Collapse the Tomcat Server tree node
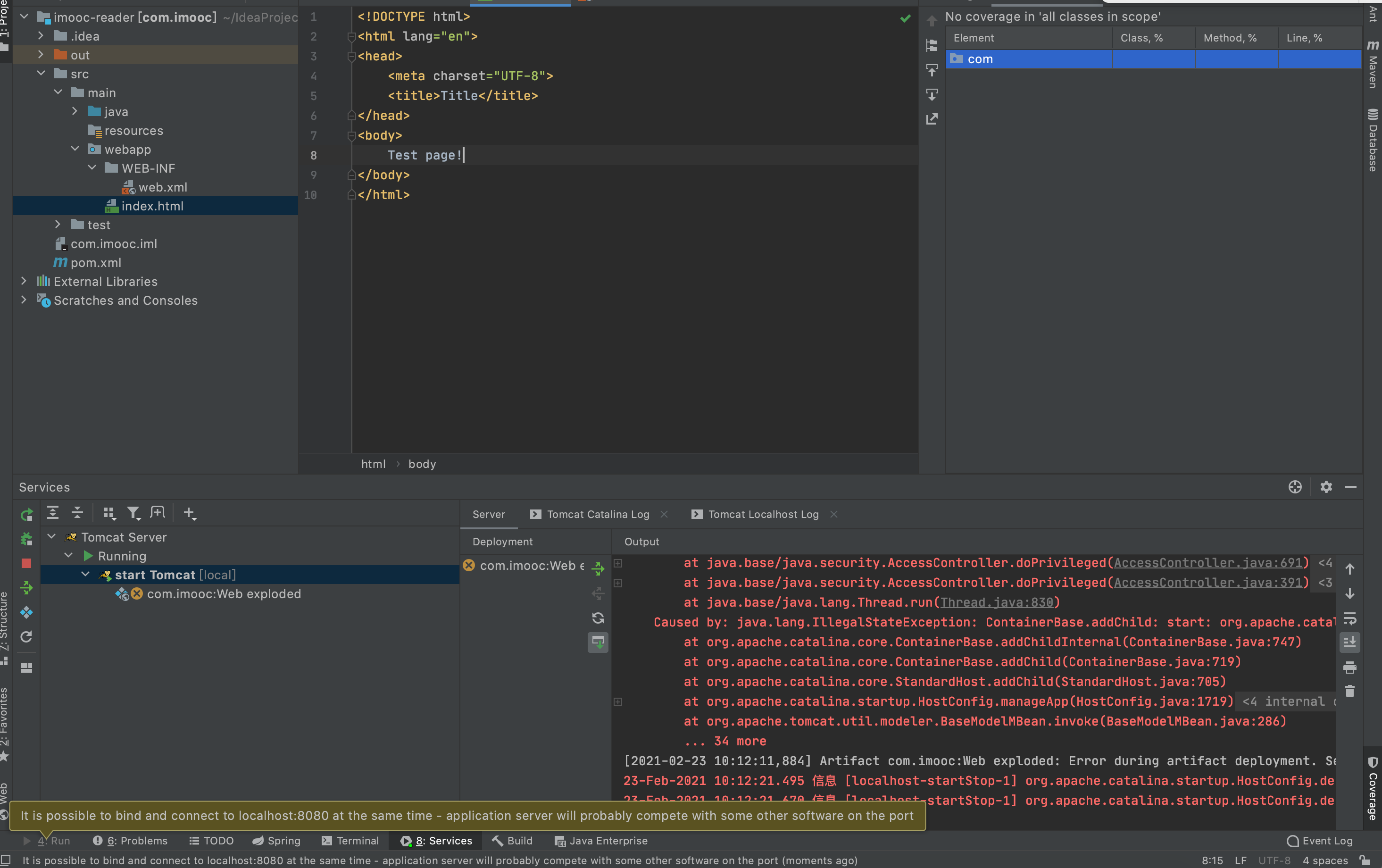Screen dimensions: 1382x868 pos(51,537)
